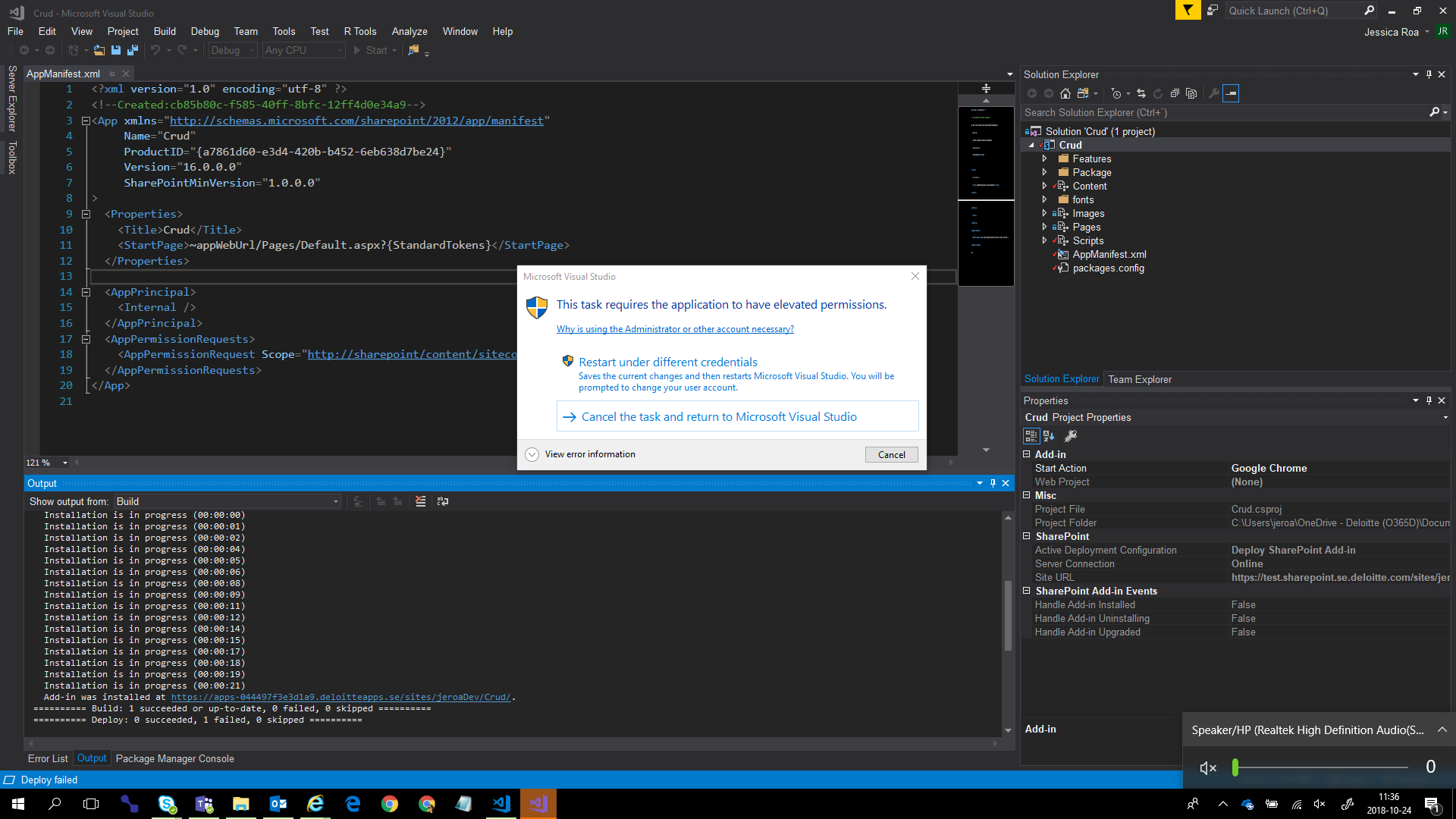Click the Quick Launch search box
The width and height of the screenshot is (1456, 819).
click(x=1293, y=11)
